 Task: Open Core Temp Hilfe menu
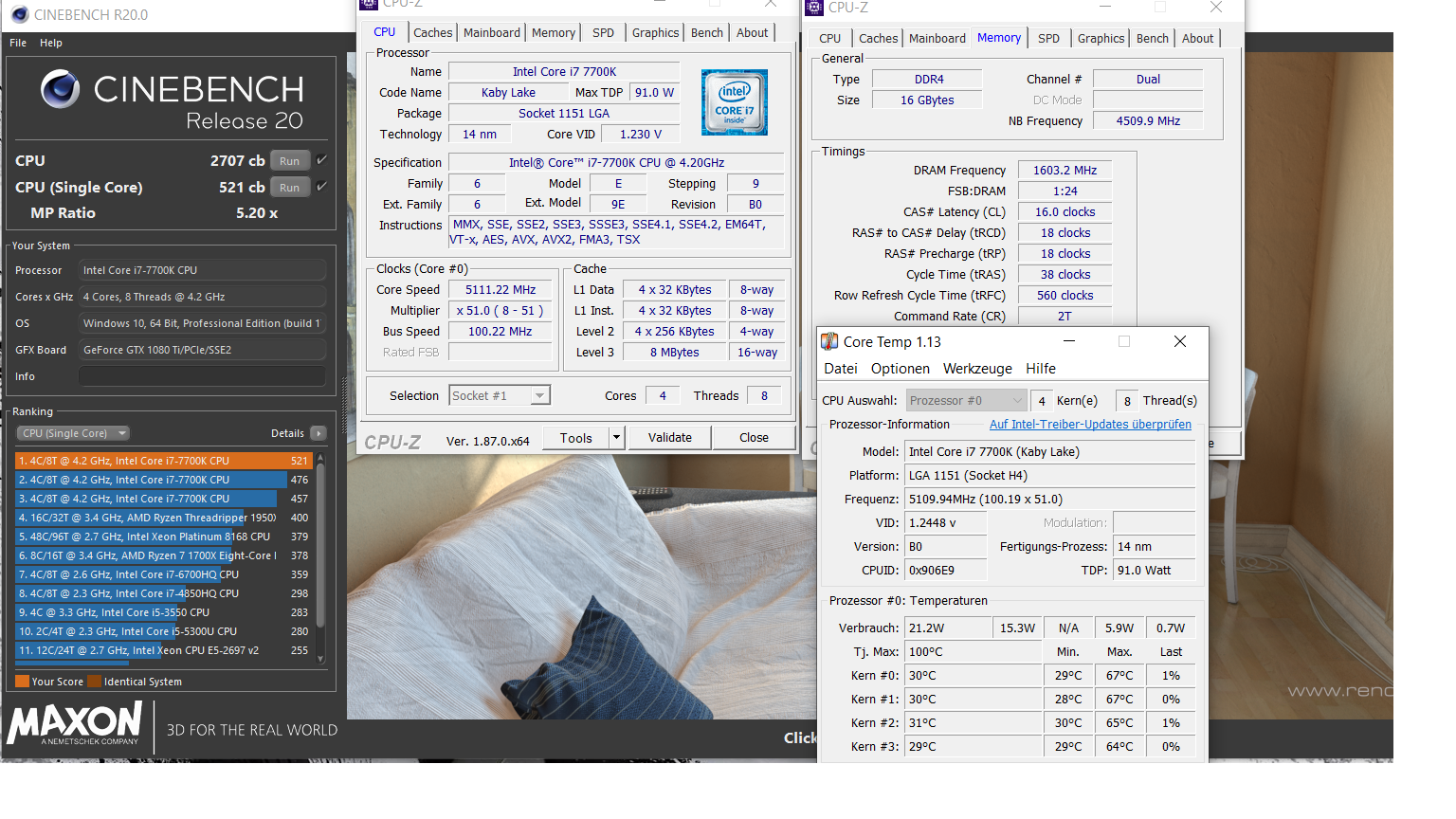pos(1040,369)
